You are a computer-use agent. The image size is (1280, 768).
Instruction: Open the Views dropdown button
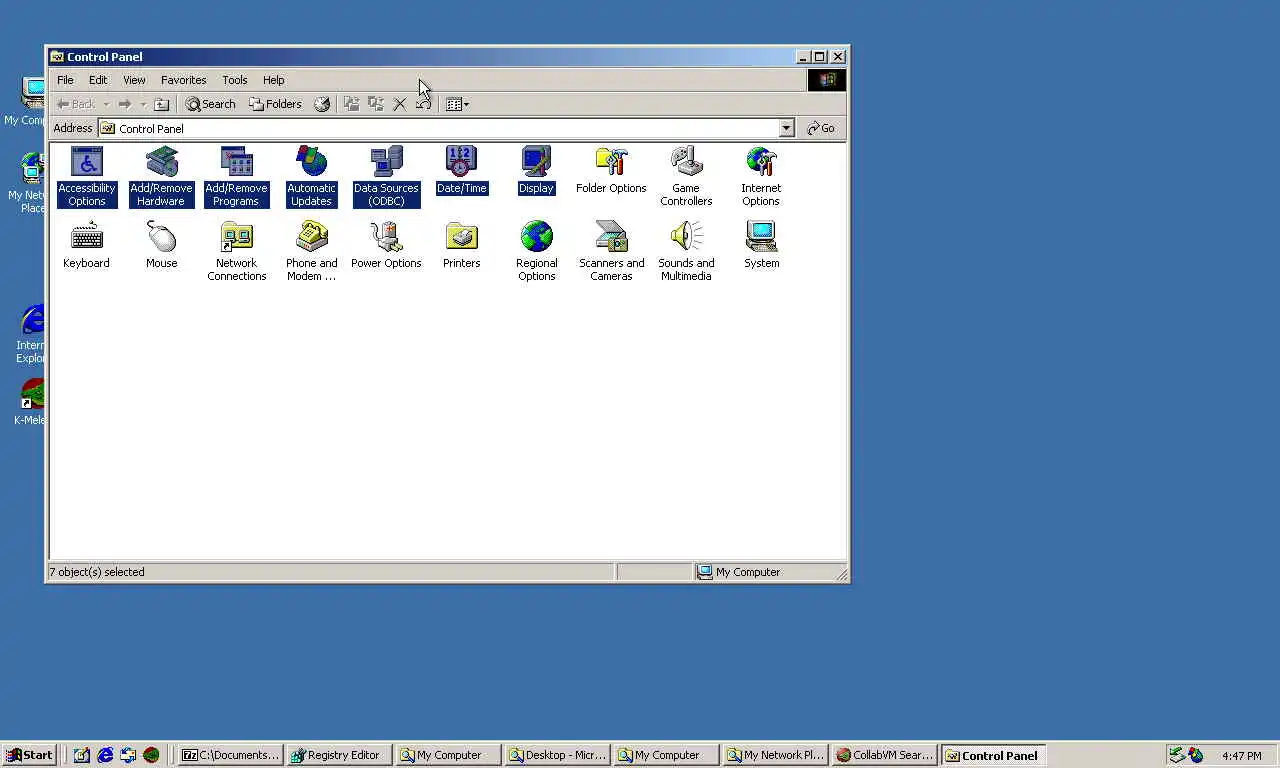(457, 104)
